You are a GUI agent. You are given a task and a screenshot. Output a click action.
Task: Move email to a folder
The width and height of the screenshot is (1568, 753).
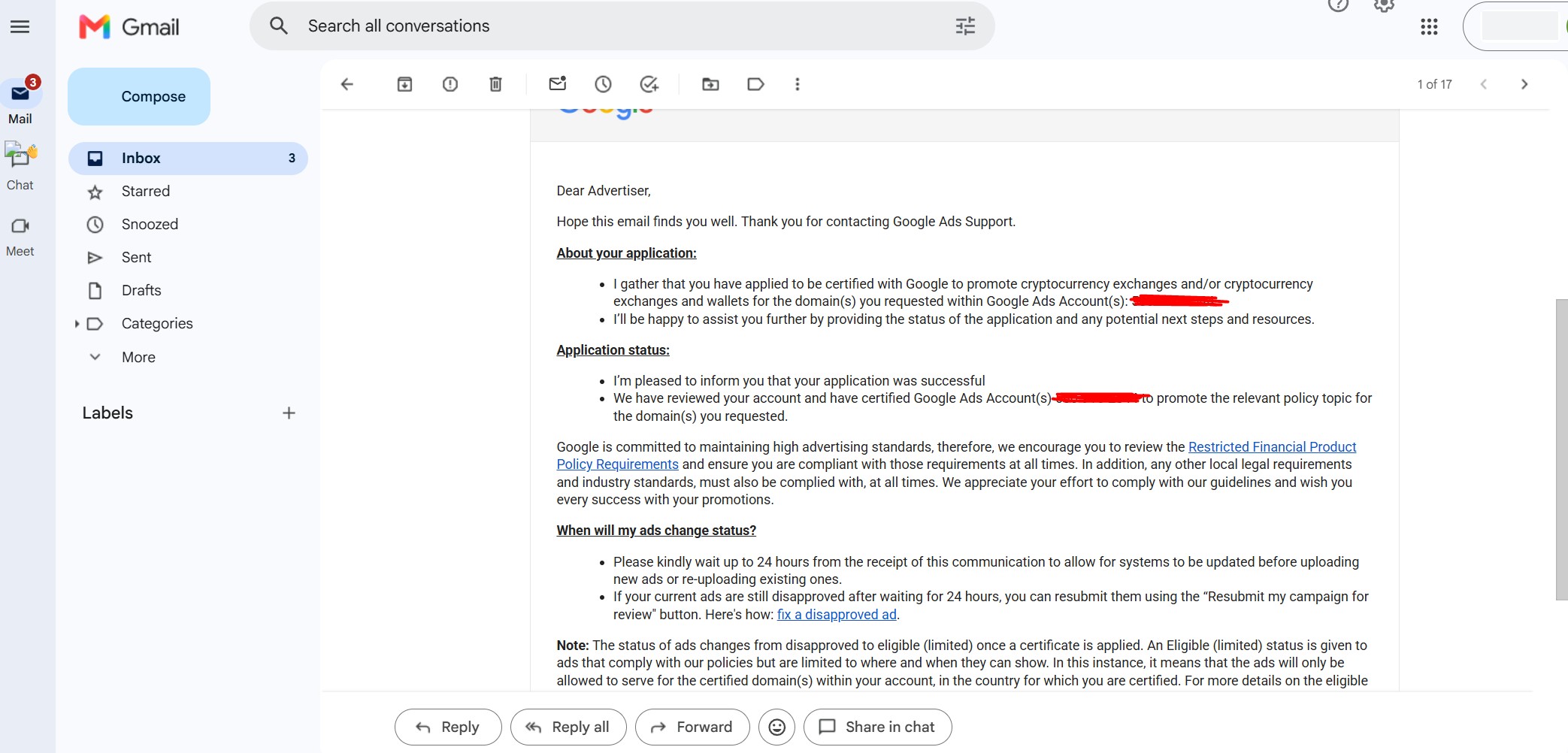tap(710, 84)
